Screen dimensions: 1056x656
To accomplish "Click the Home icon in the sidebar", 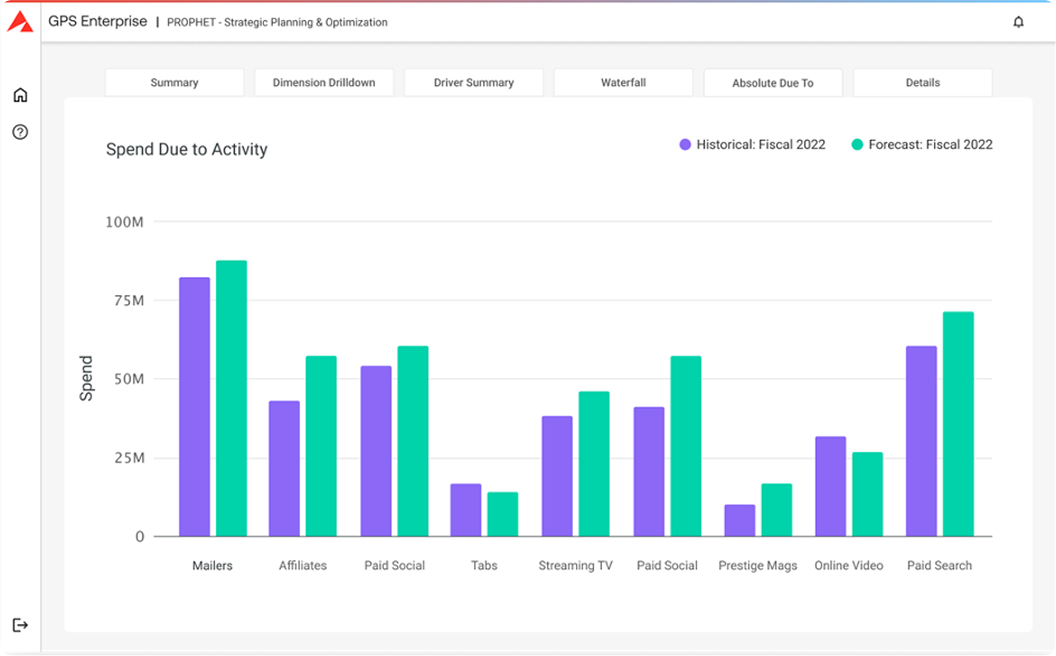I will 19,94.
